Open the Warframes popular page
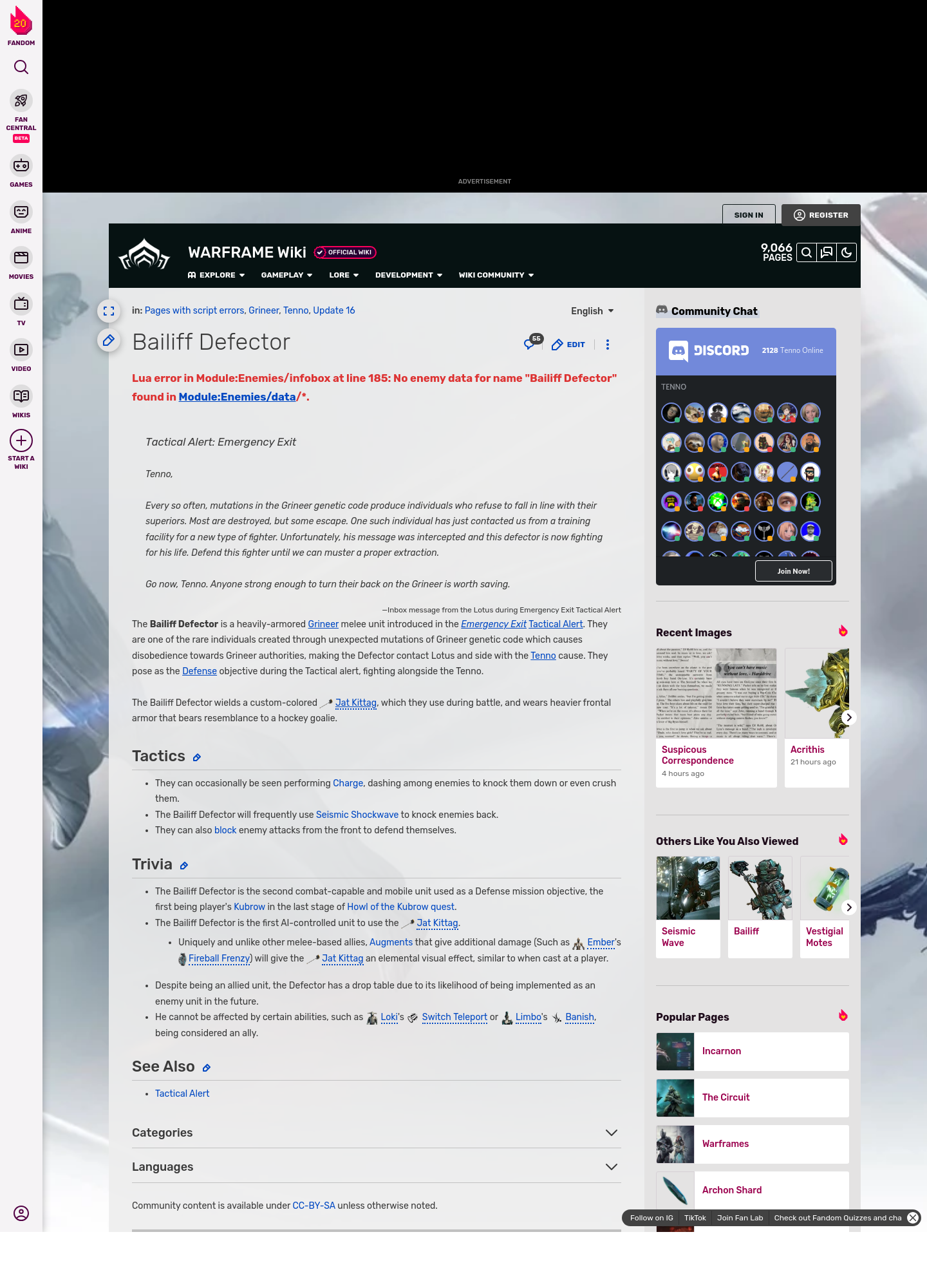This screenshot has height=1288, width=927. (x=753, y=1144)
